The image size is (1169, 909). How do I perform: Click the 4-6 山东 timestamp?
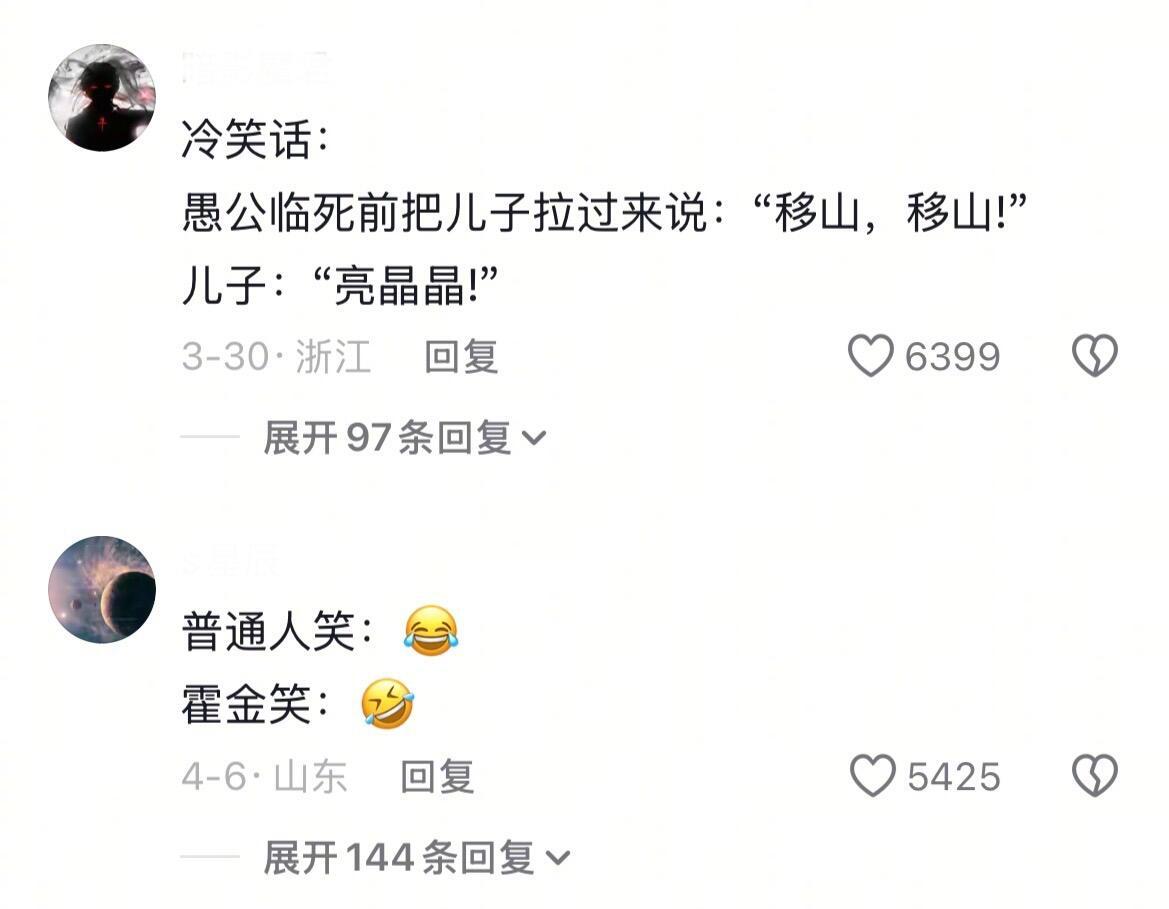pyautogui.click(x=264, y=776)
